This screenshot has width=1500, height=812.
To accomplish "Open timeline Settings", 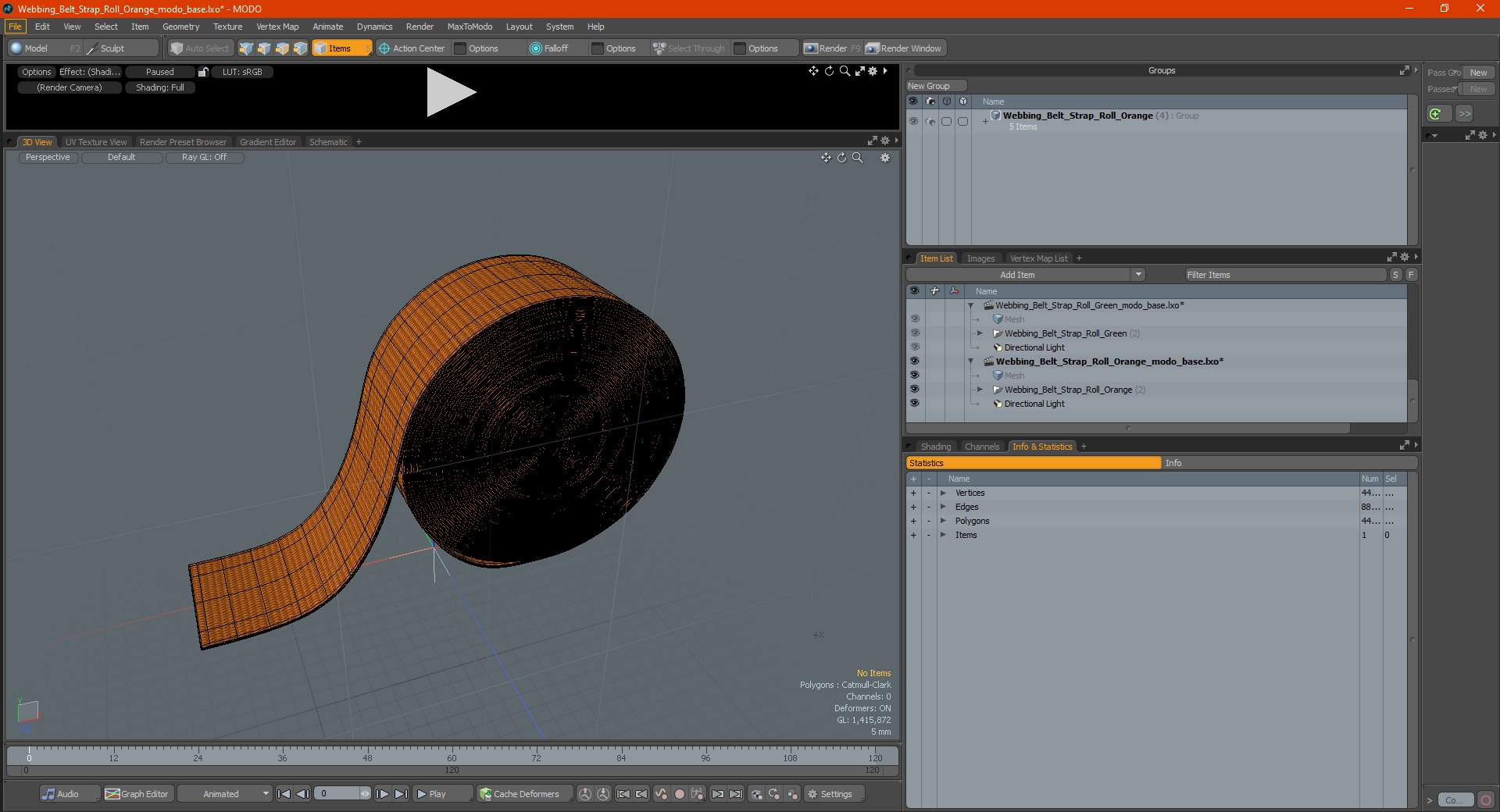I will (834, 794).
